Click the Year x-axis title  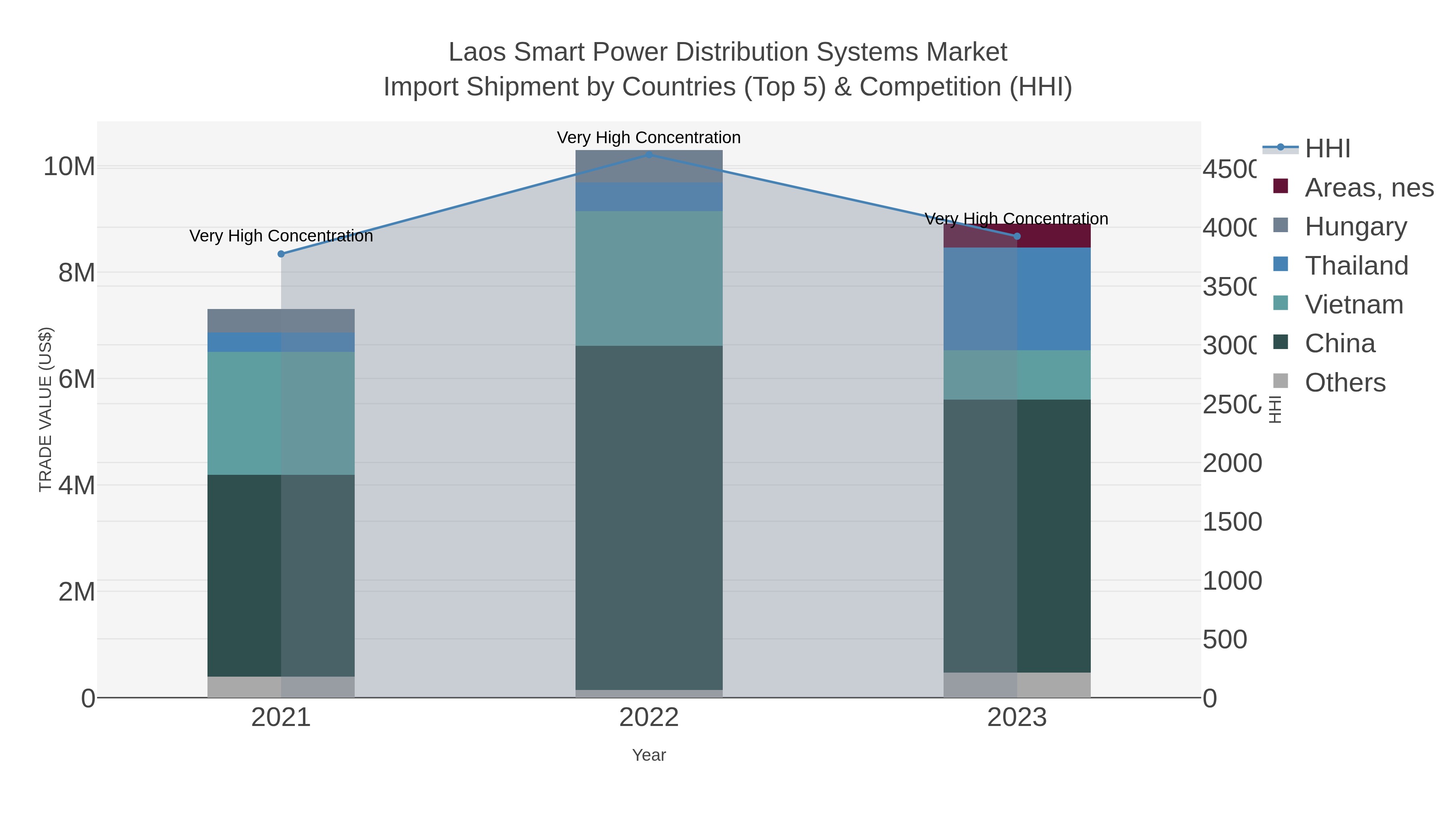(649, 755)
